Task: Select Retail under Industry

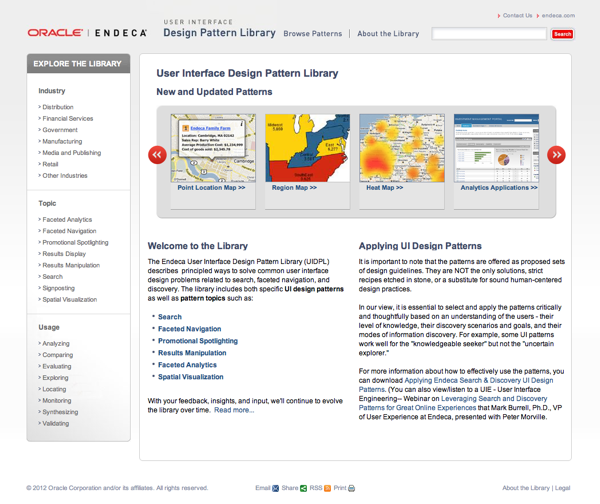Action: pyautogui.click(x=50, y=164)
